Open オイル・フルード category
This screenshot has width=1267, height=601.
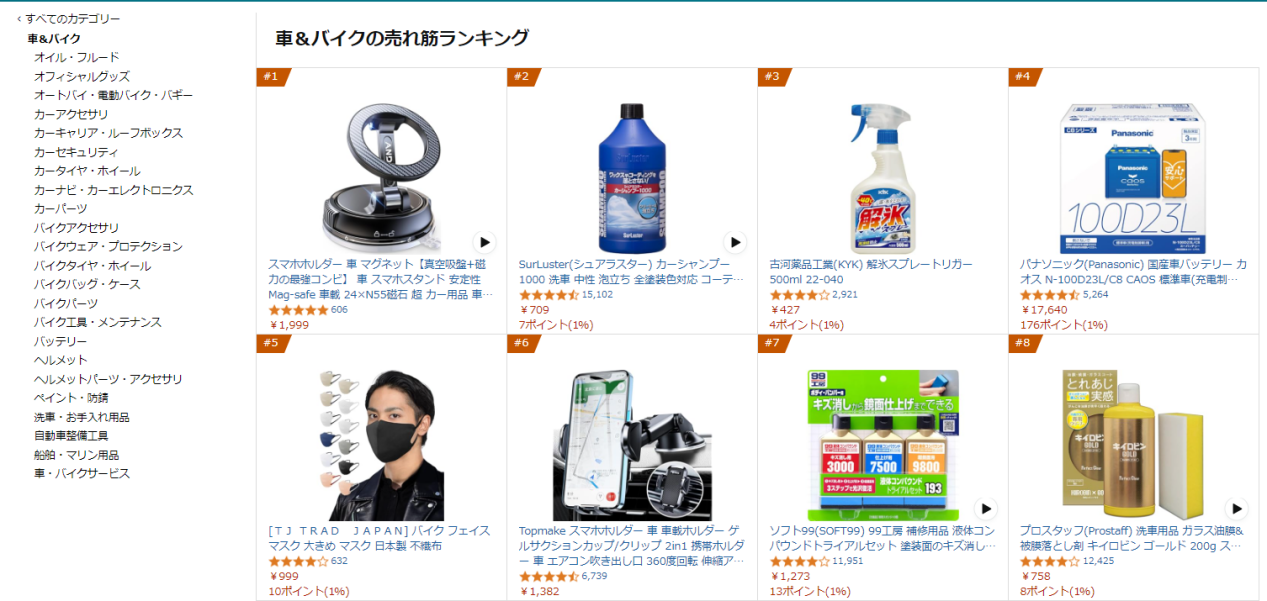[x=76, y=57]
